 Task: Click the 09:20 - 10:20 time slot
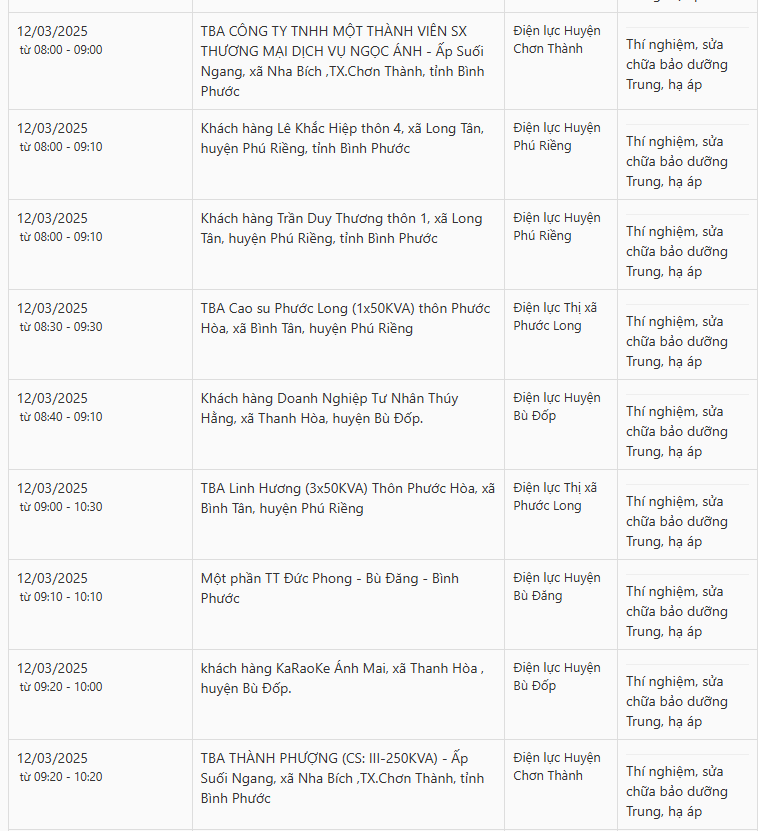point(61,777)
